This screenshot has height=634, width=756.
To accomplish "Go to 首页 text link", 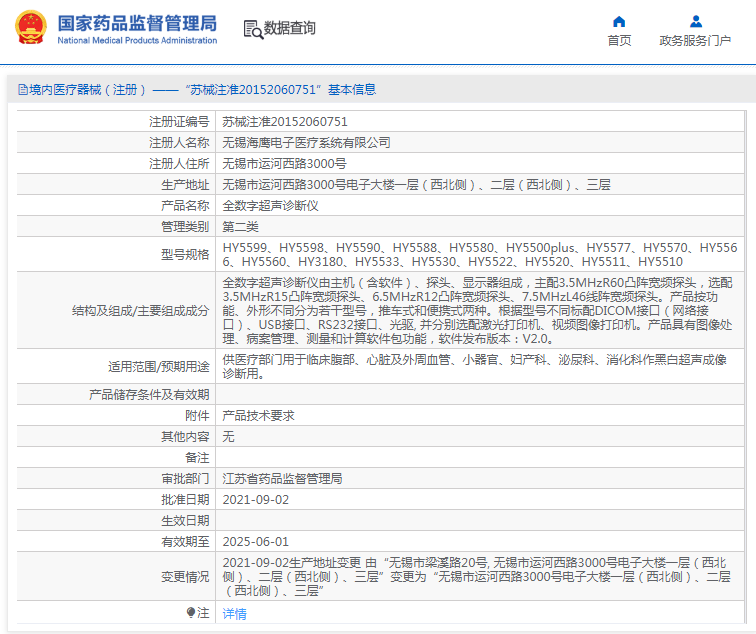I will pos(619,40).
